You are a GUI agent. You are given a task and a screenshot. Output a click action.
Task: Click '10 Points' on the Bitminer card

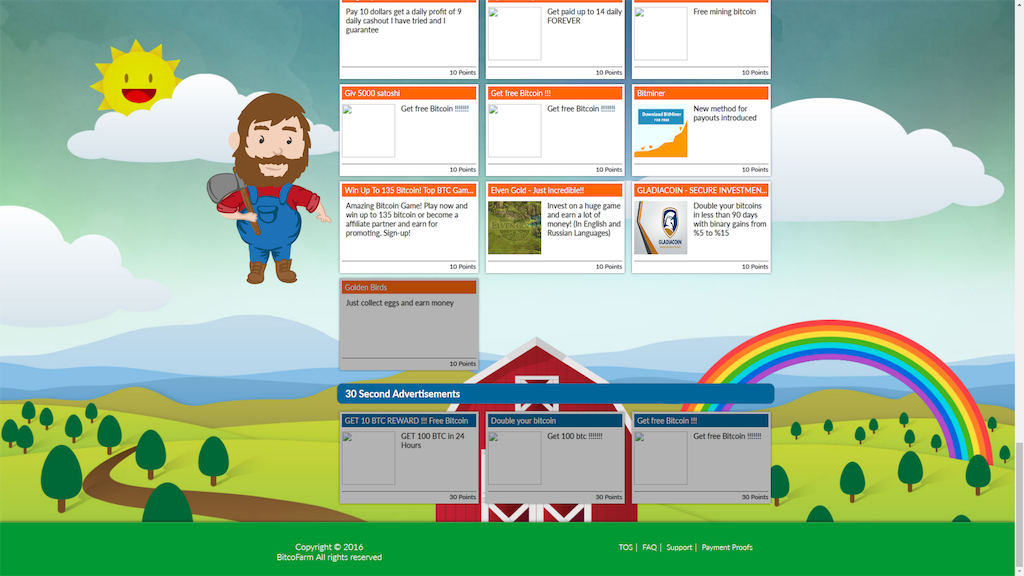click(x=755, y=170)
